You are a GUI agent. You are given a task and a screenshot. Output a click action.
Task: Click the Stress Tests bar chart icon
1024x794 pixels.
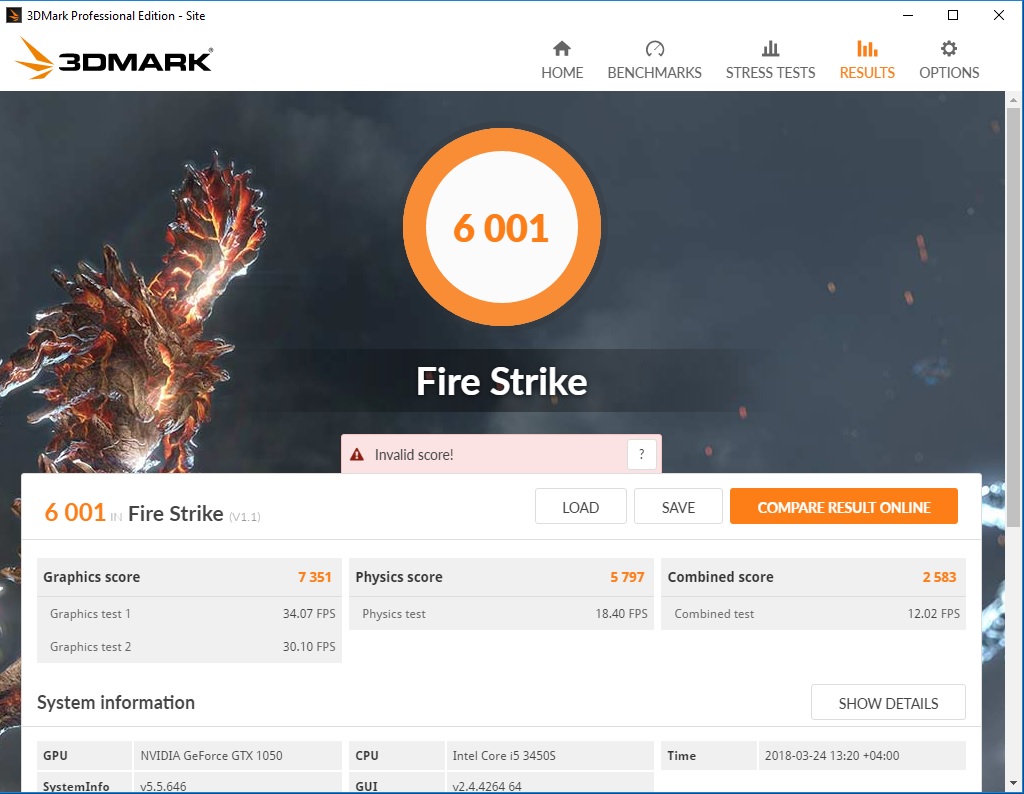pyautogui.click(x=771, y=48)
